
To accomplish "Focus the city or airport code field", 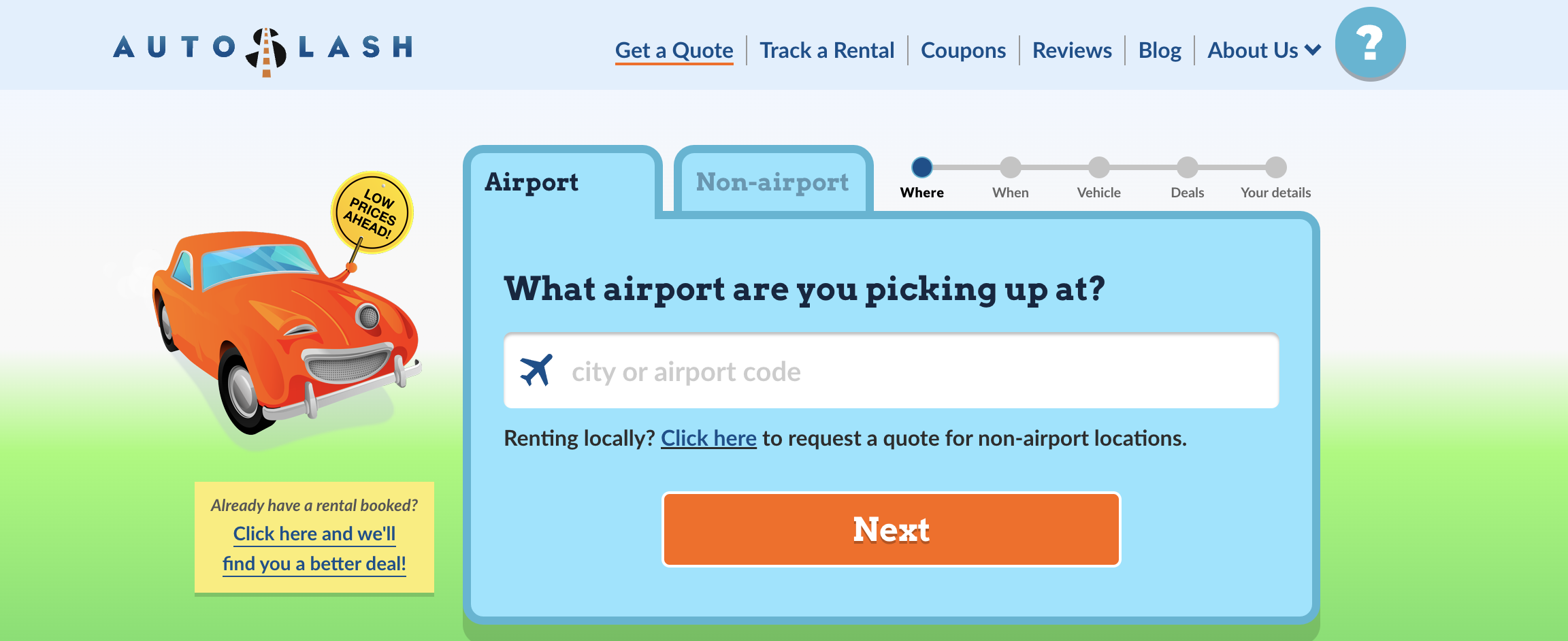I will [892, 371].
